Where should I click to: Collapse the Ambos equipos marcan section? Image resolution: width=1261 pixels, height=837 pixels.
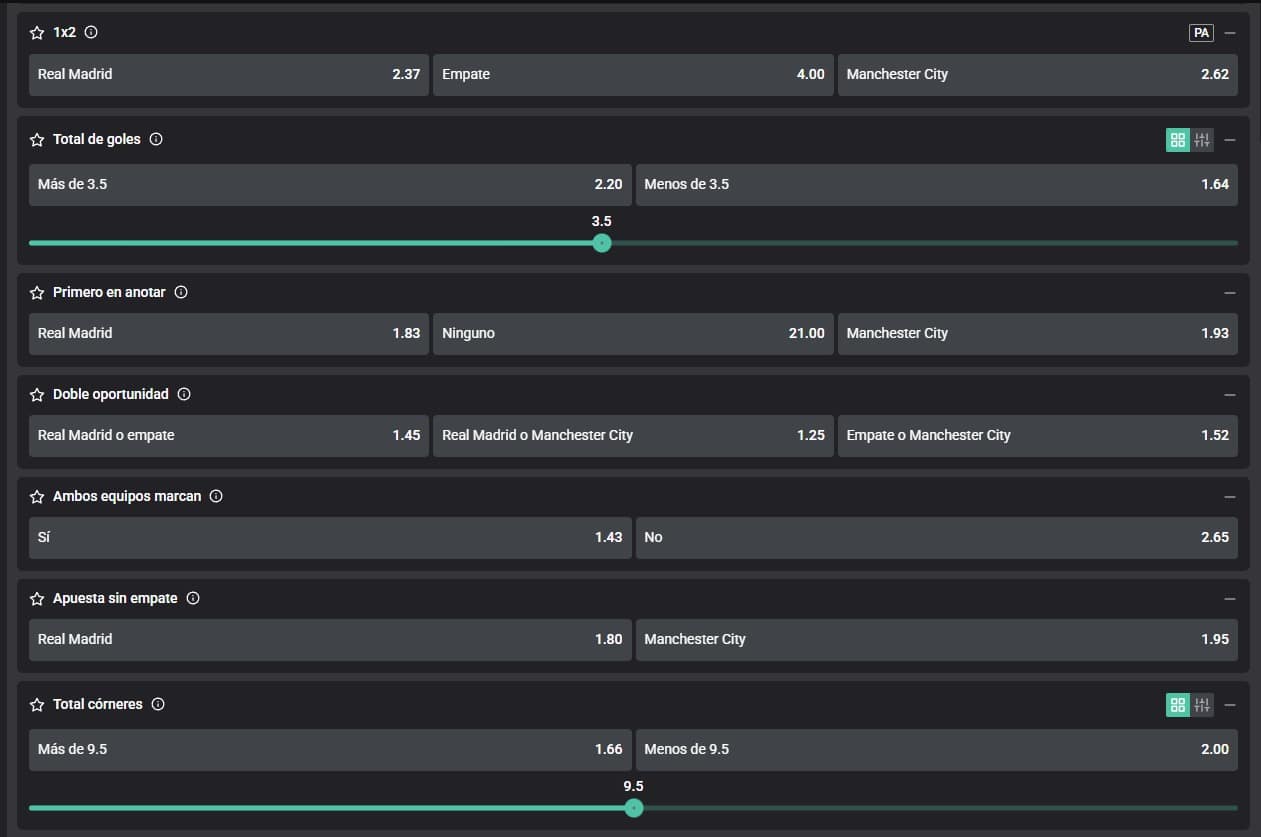[1230, 497]
